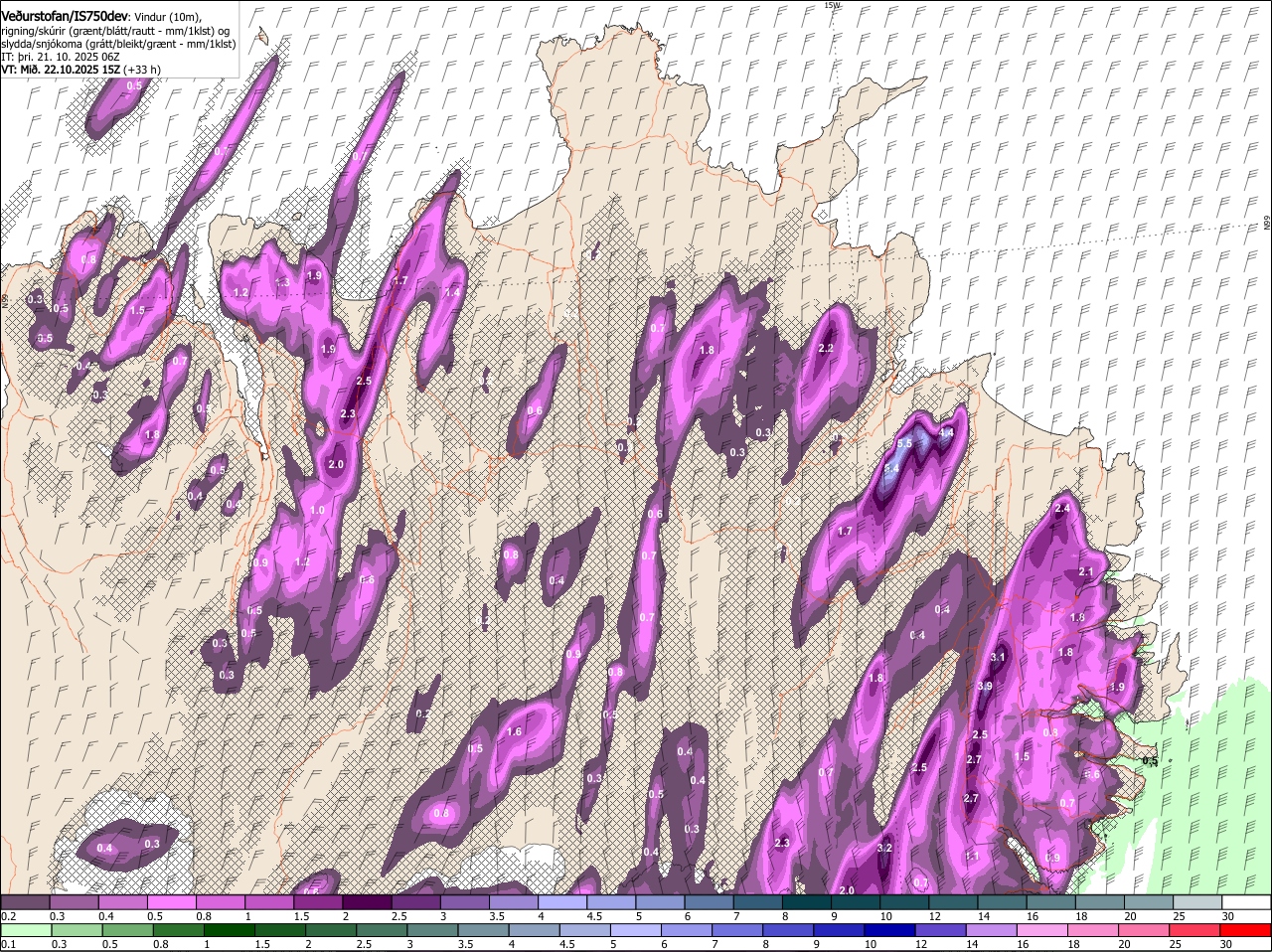Screen dimensions: 1272x952
Task: Click the darkest purple swatch labeled 2
Action: click(367, 902)
